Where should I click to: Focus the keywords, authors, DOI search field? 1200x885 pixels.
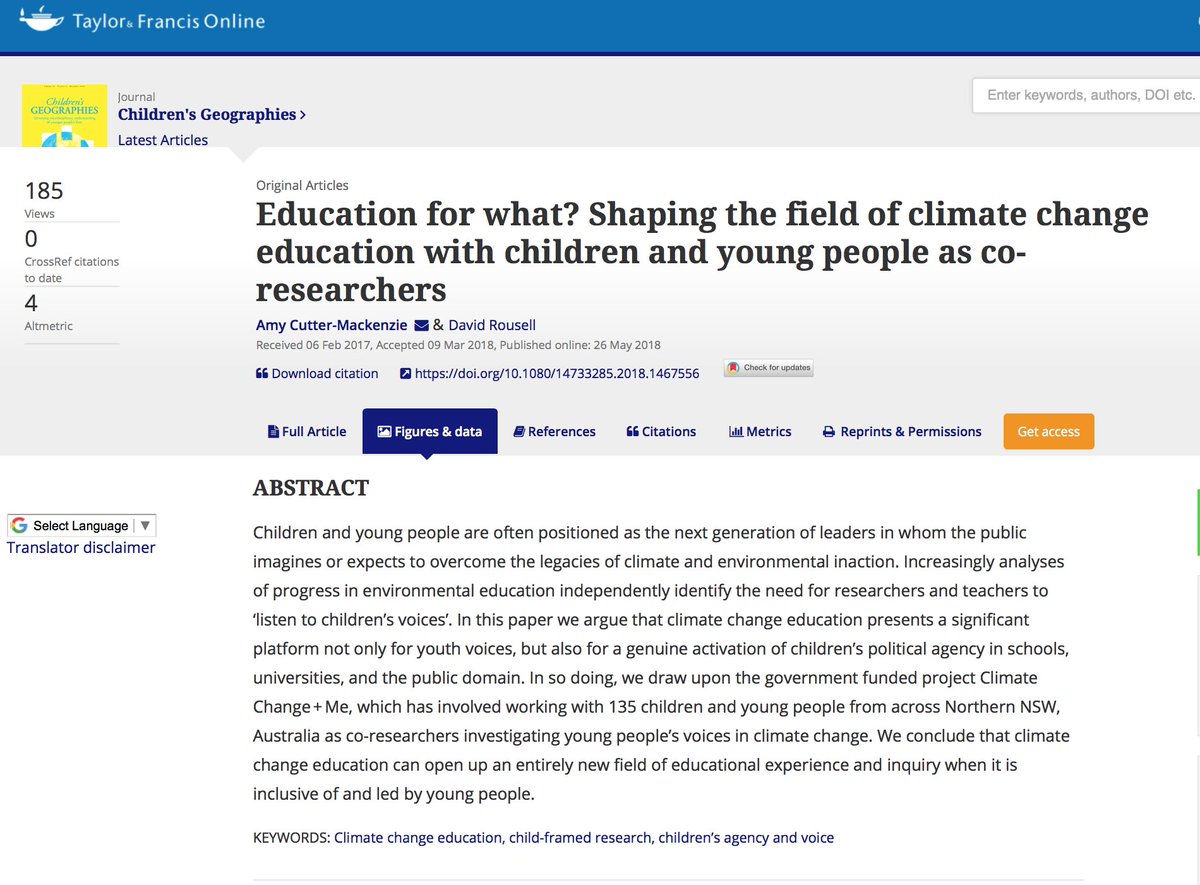[1087, 95]
